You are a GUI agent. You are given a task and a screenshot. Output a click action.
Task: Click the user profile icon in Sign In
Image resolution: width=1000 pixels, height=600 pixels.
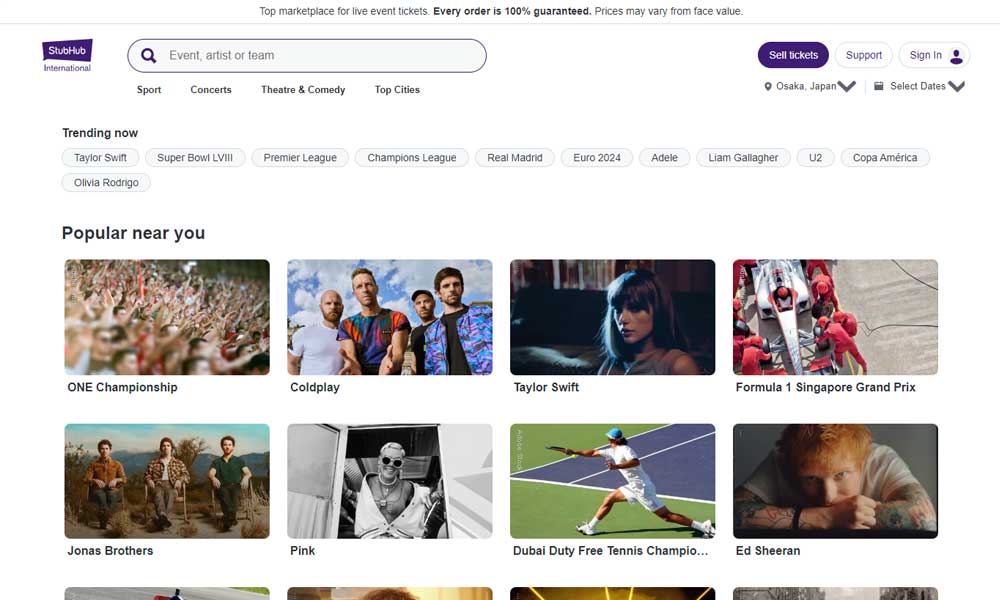(956, 55)
